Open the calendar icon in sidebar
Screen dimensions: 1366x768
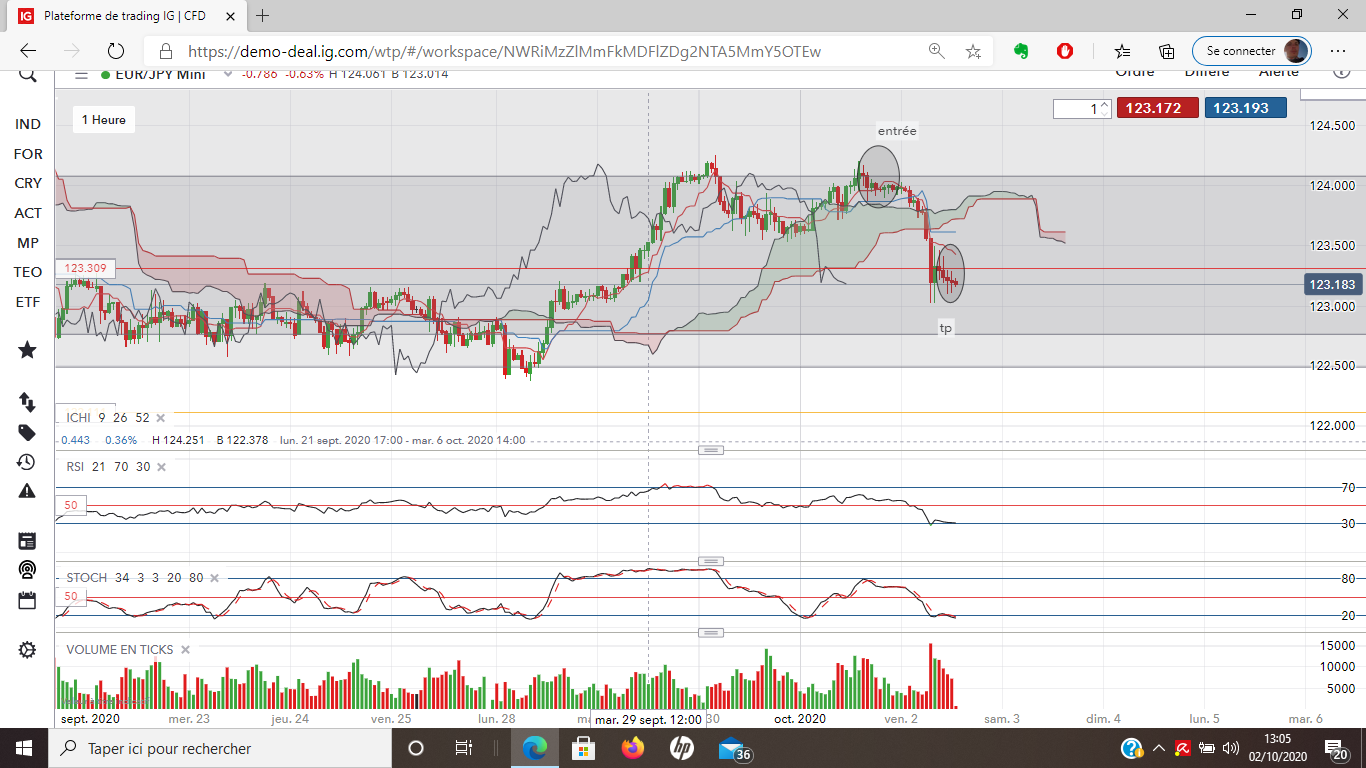27,600
